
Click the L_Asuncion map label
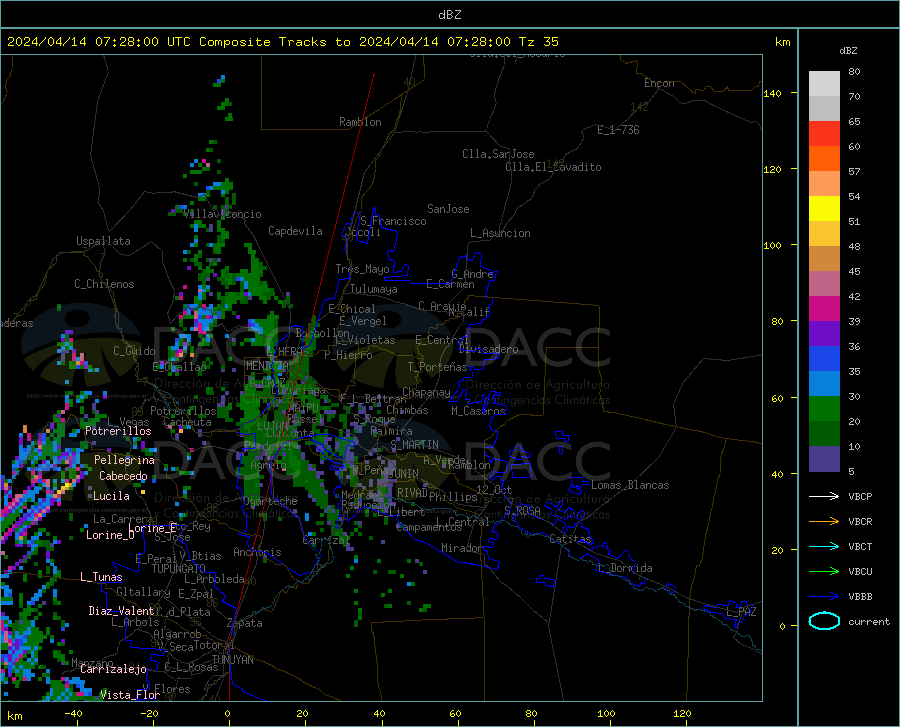tap(500, 233)
